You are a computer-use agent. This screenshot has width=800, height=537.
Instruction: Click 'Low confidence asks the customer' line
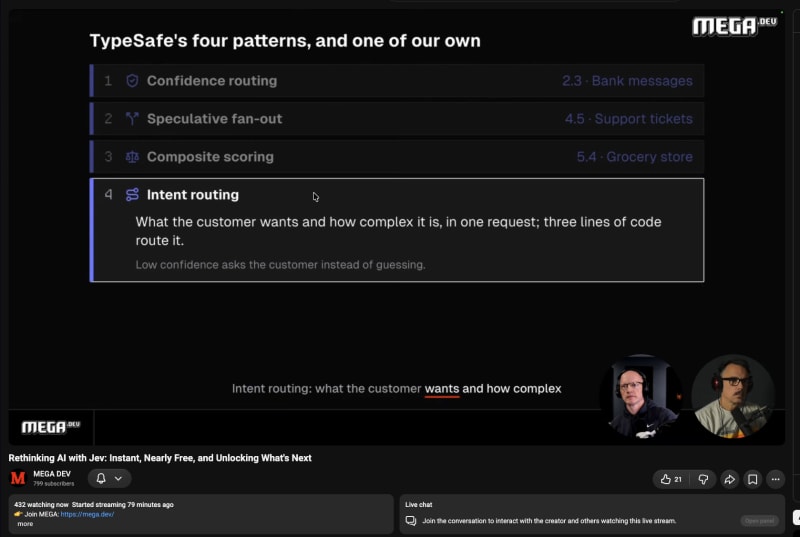(281, 265)
